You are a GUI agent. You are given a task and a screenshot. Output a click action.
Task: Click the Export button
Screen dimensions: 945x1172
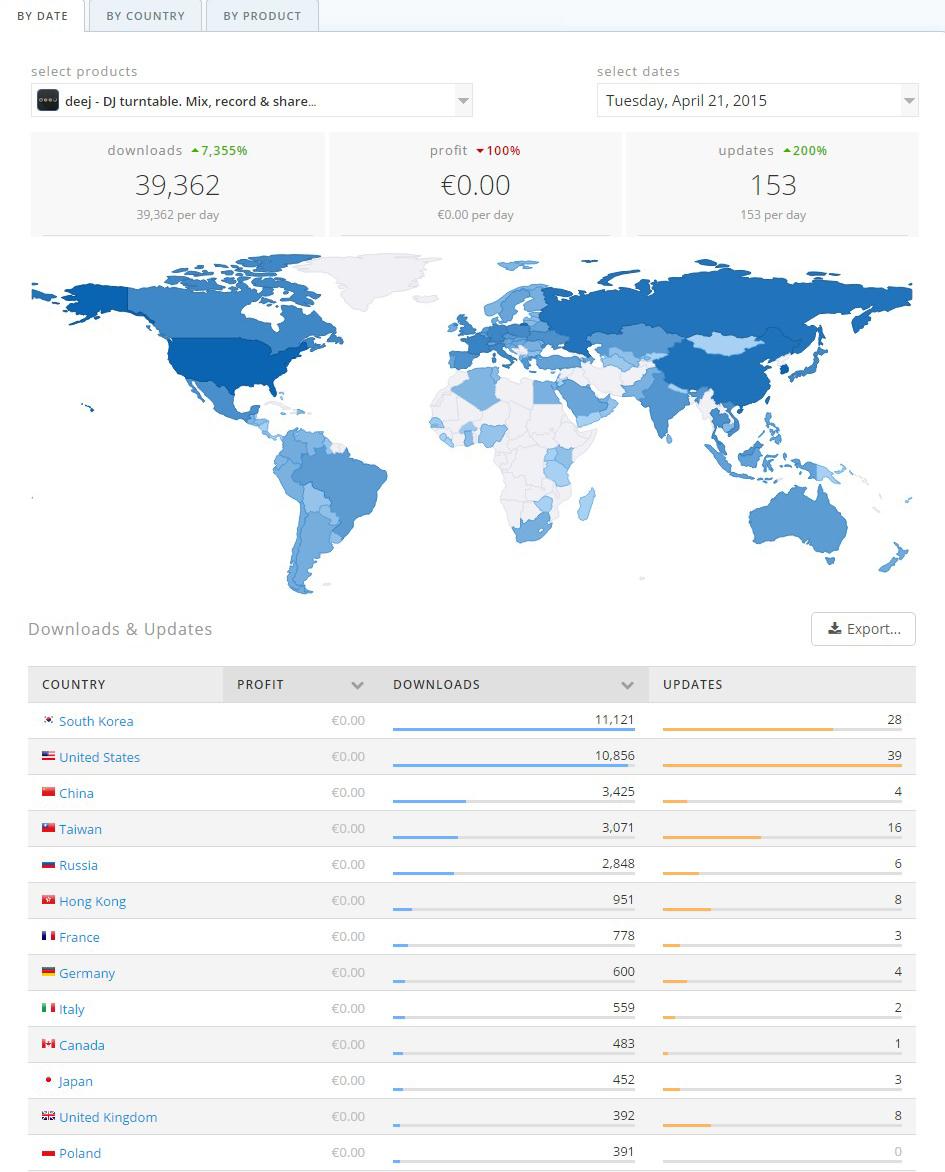tap(864, 629)
